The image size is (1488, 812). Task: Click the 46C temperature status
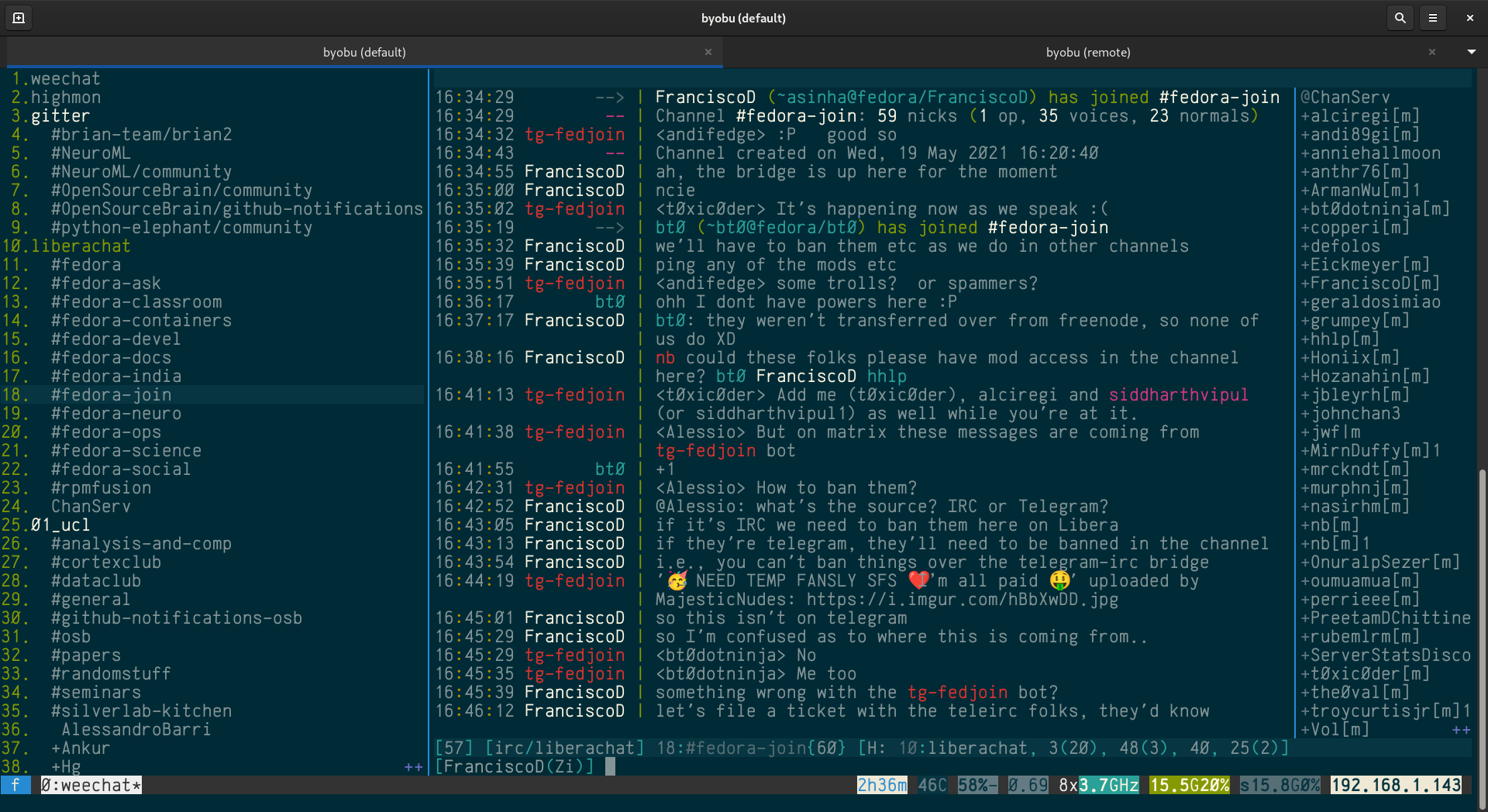(932, 786)
